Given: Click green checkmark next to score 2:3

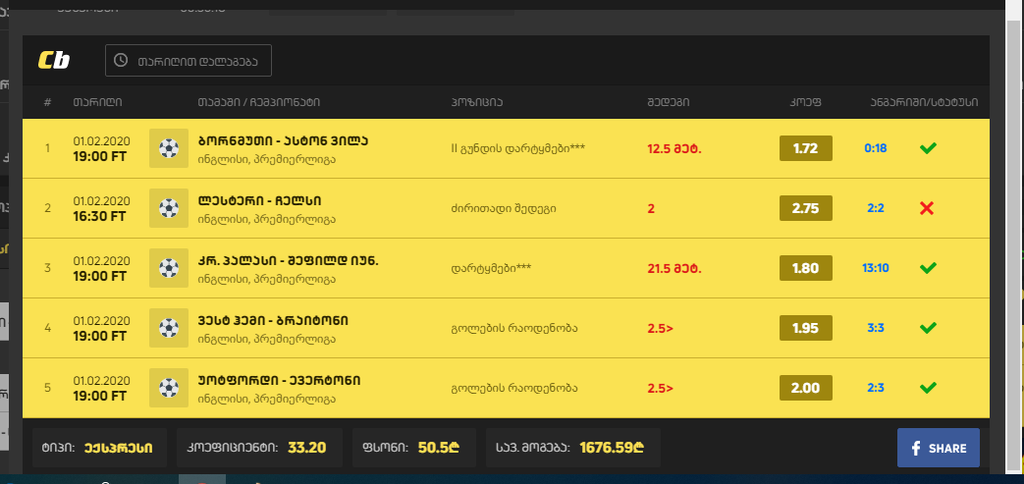Looking at the screenshot, I should click(x=927, y=388).
